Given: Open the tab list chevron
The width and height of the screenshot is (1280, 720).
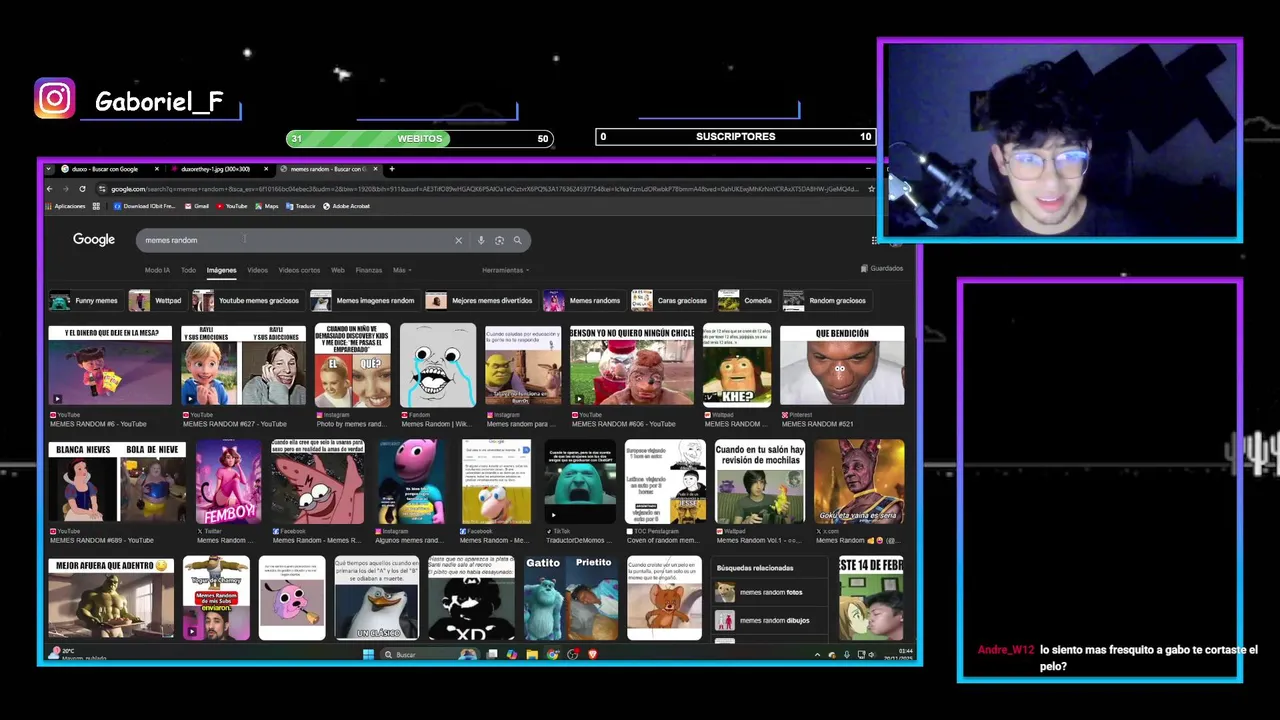Looking at the screenshot, I should (50, 169).
